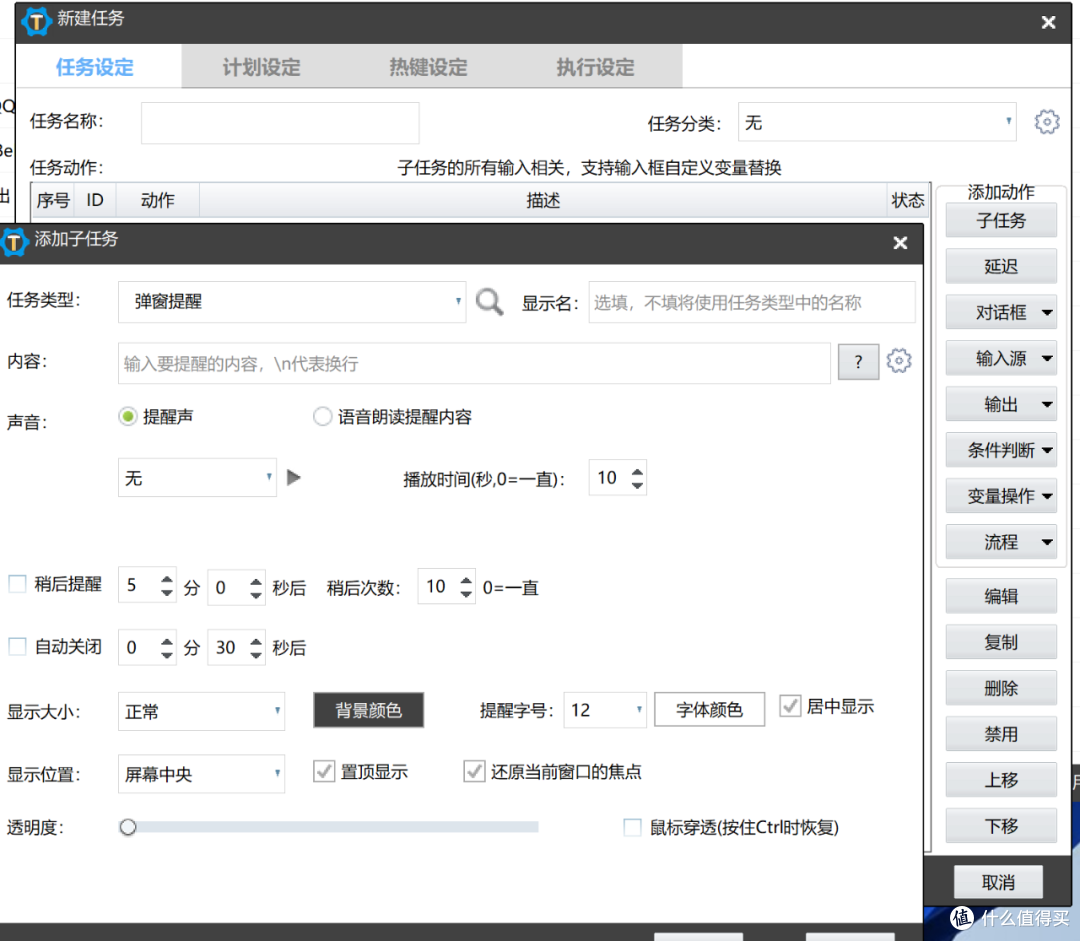The width and height of the screenshot is (1080, 941).
Task: Increase 自动关闭 minutes spinner
Action: pos(167,641)
